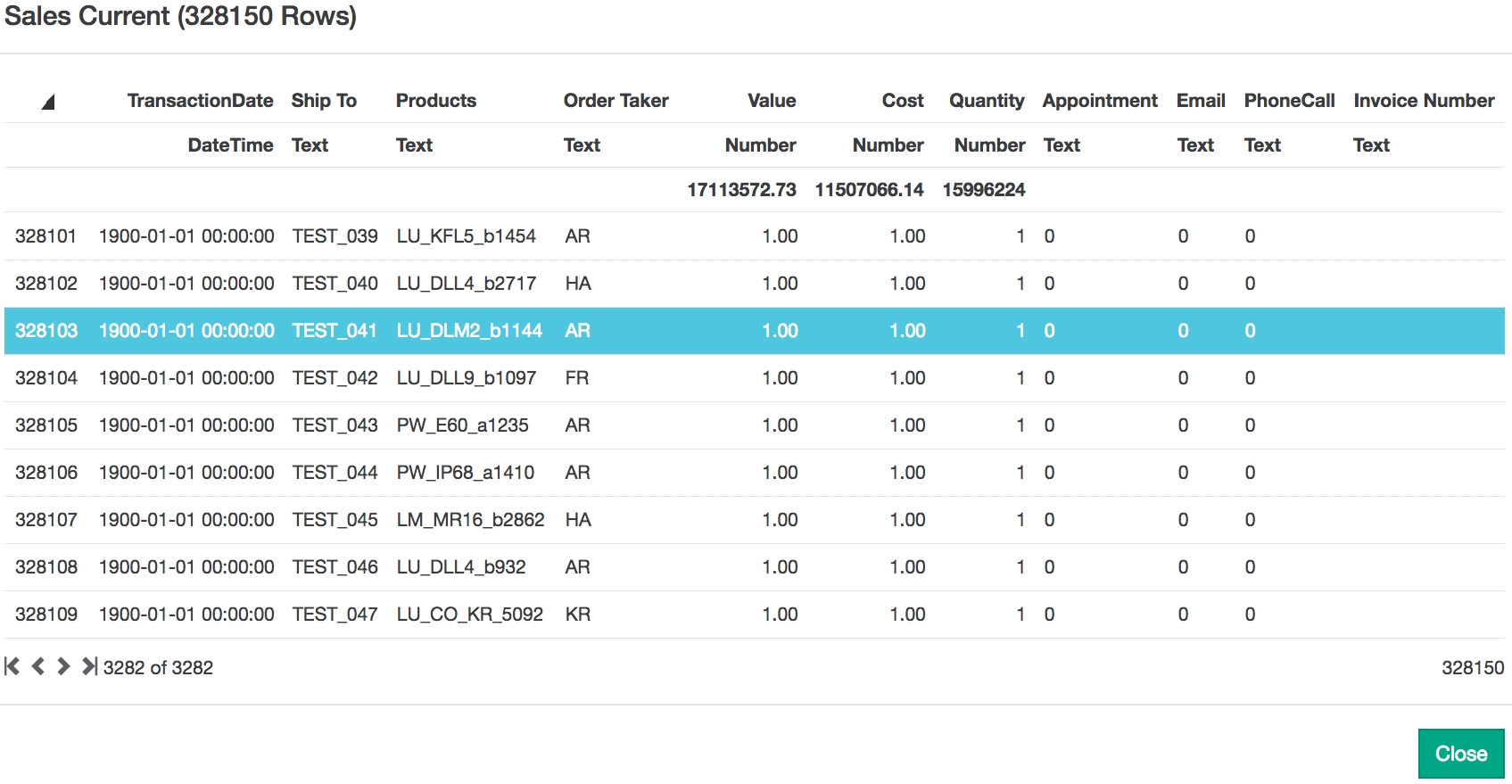Go to the first page of results
The width and height of the screenshot is (1512, 784).
[x=12, y=666]
